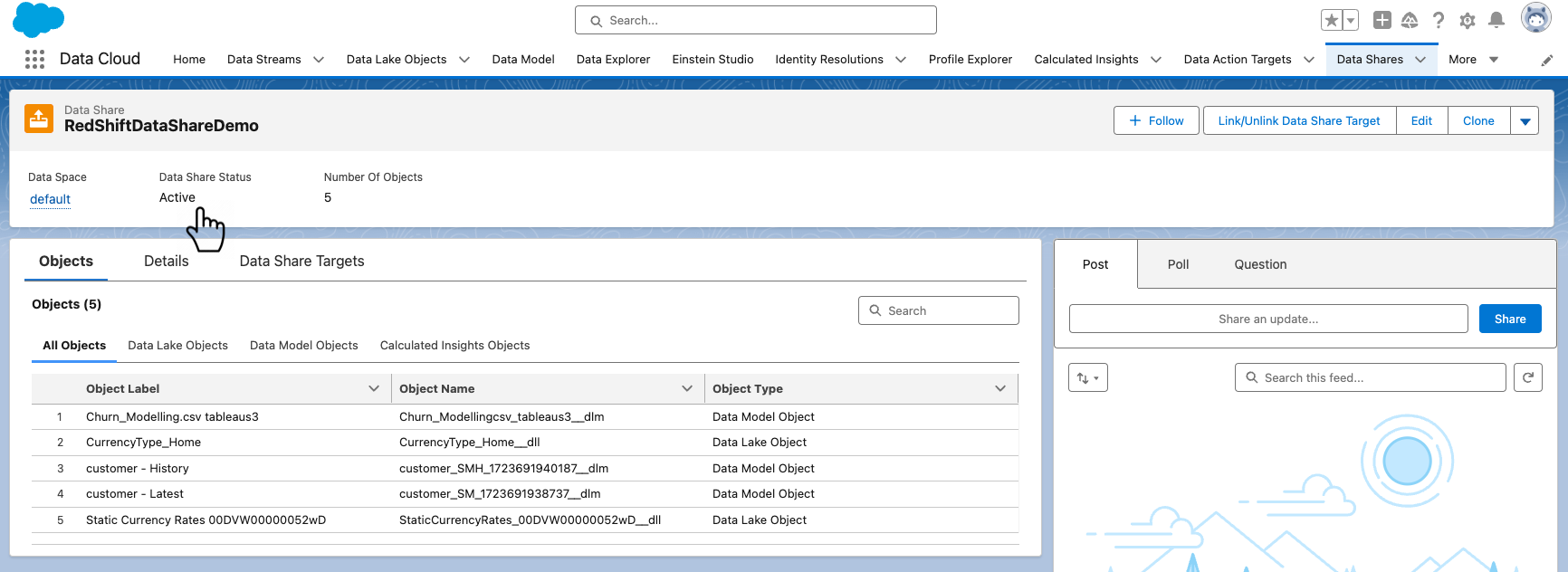Screen dimensions: 1568x572
Task: Expand the Calculated Insights nav dropdown
Action: (1156, 60)
